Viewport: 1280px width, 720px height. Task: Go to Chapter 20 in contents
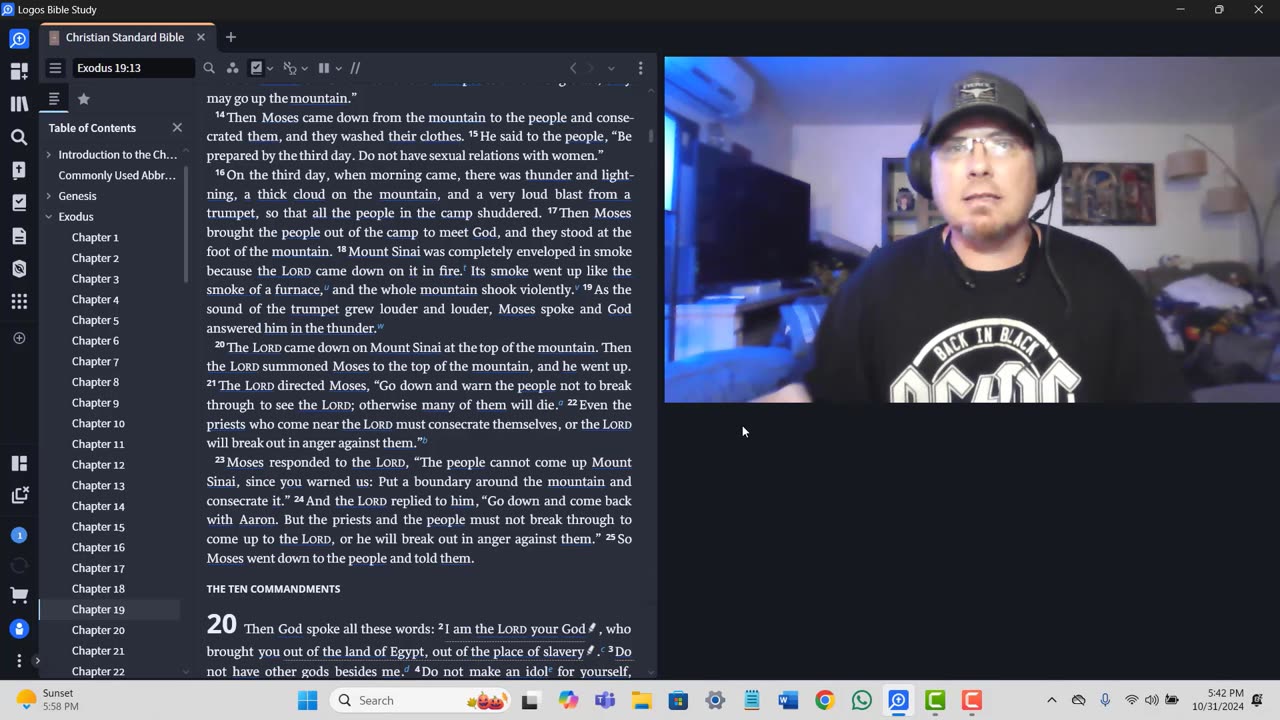(x=98, y=630)
